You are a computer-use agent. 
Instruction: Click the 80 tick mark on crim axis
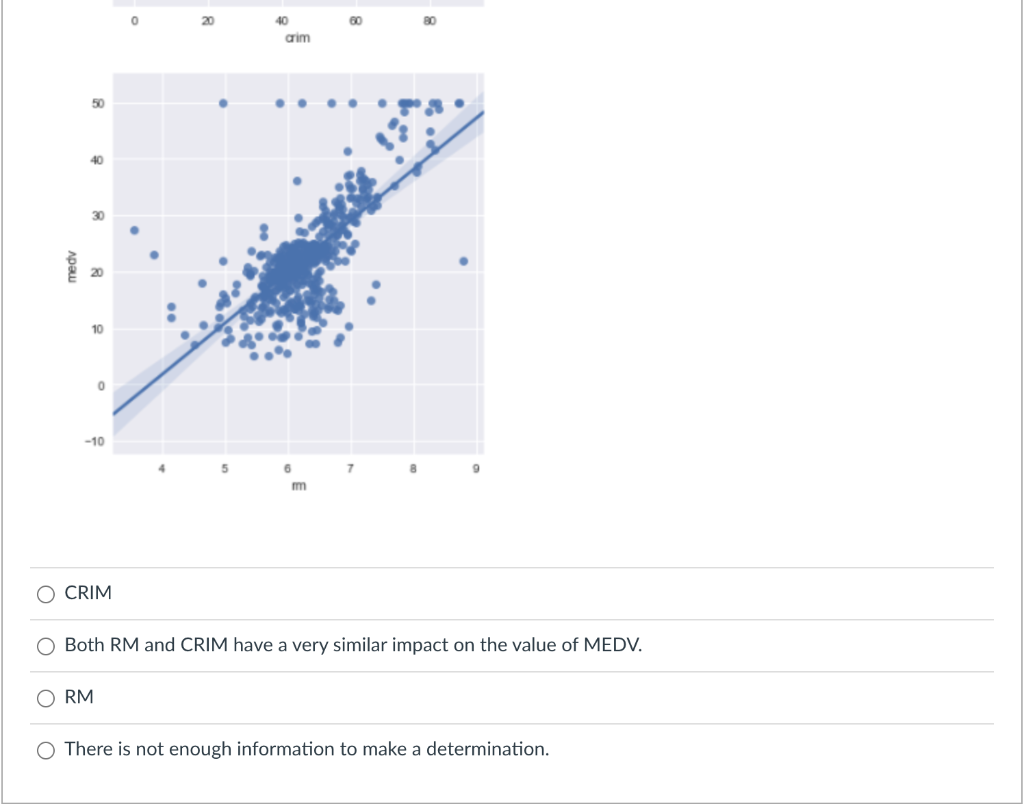click(x=430, y=21)
